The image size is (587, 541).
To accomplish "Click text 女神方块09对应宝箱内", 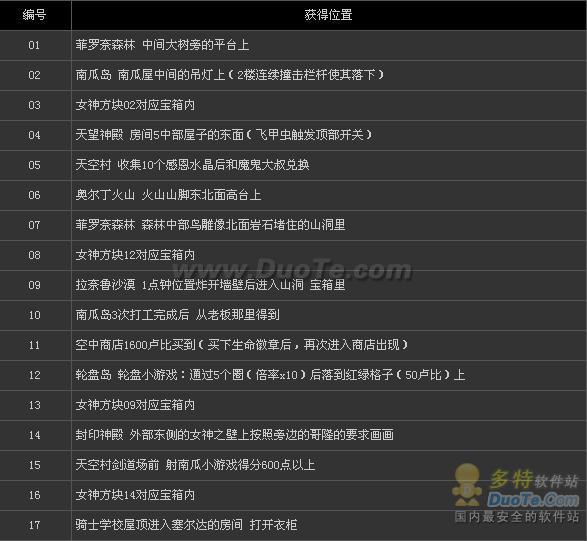I will 135,405.
